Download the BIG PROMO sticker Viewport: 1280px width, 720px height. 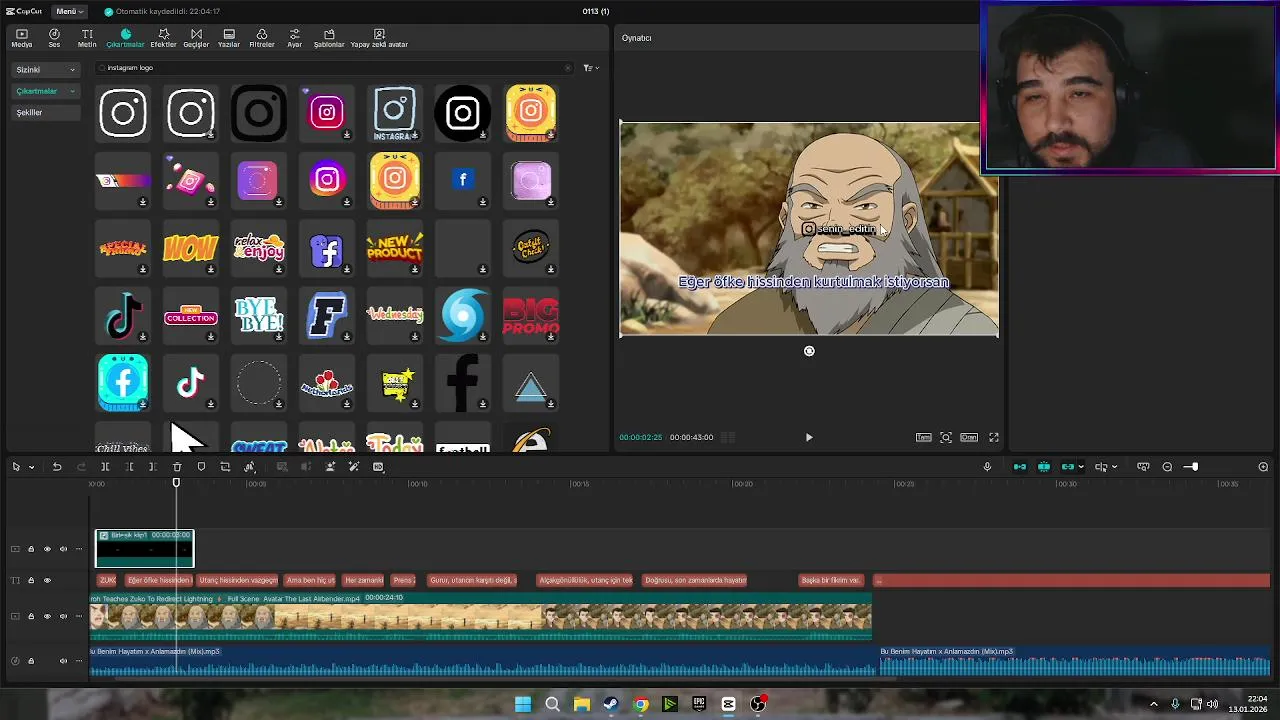(550, 336)
